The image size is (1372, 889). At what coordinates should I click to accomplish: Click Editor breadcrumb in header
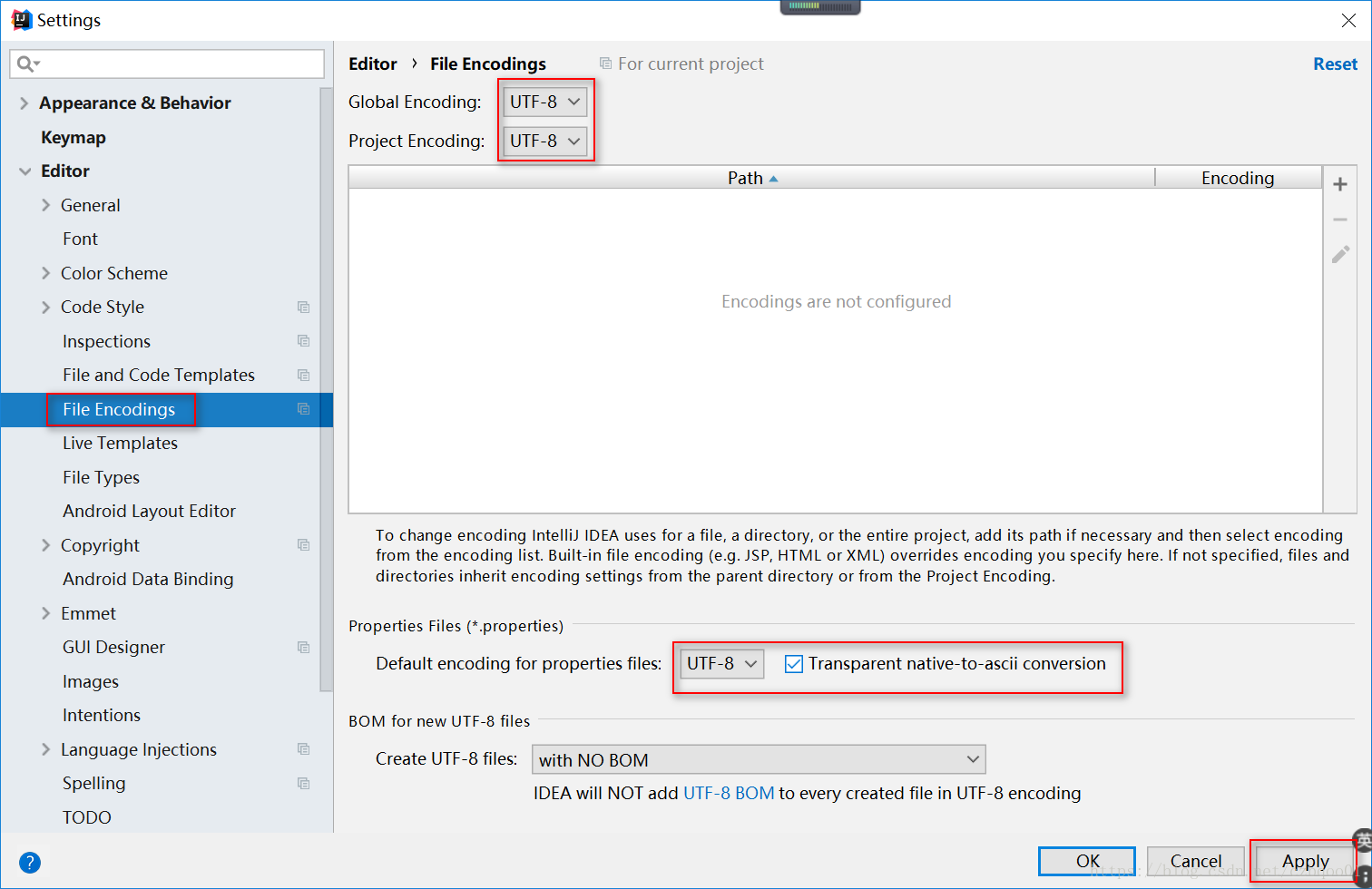[373, 63]
